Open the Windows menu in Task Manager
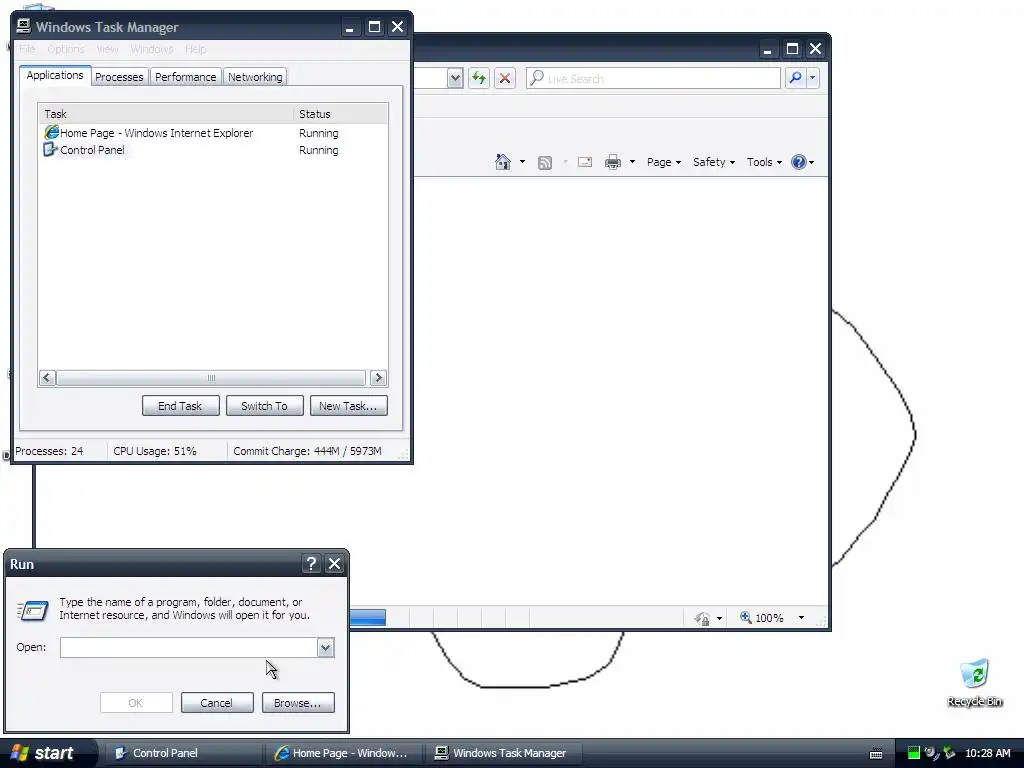 click(152, 49)
